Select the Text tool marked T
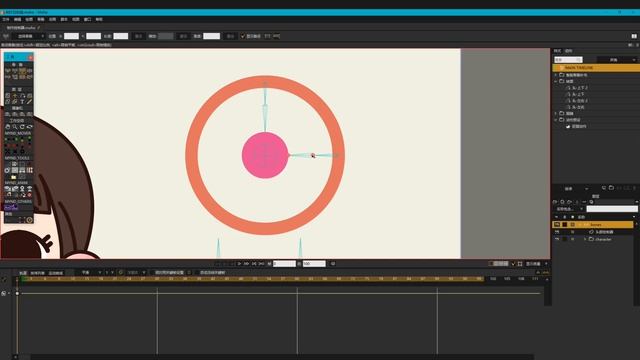Image resolution: width=640 pixels, height=360 pixels. (22, 102)
